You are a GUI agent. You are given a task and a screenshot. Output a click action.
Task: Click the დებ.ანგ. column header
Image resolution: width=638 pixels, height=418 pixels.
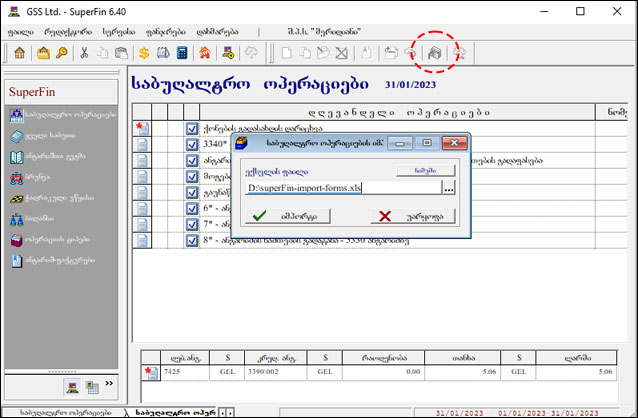coord(186,358)
